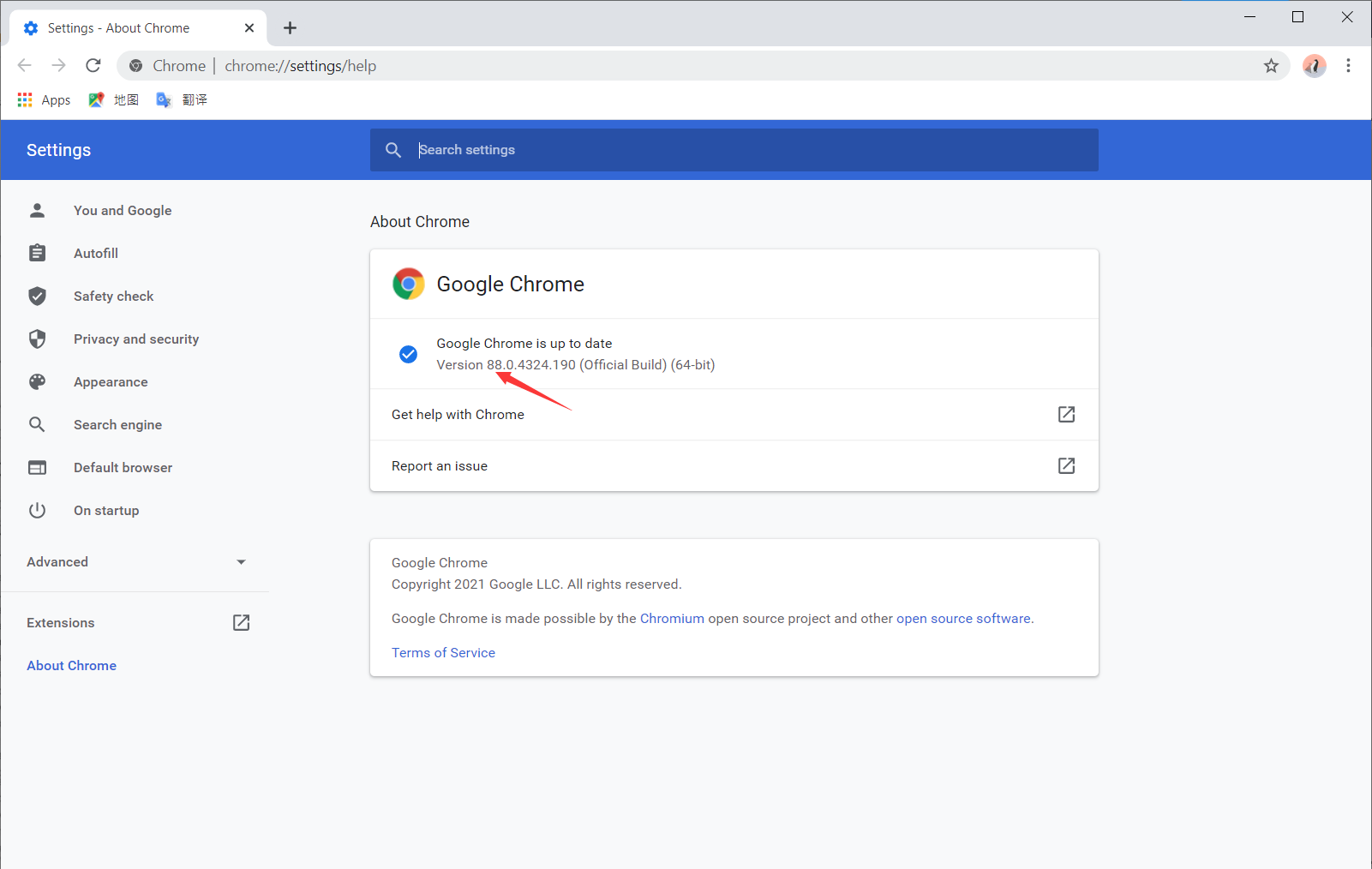Open the Chrome three-dot menu
1372x869 pixels.
1348,65
